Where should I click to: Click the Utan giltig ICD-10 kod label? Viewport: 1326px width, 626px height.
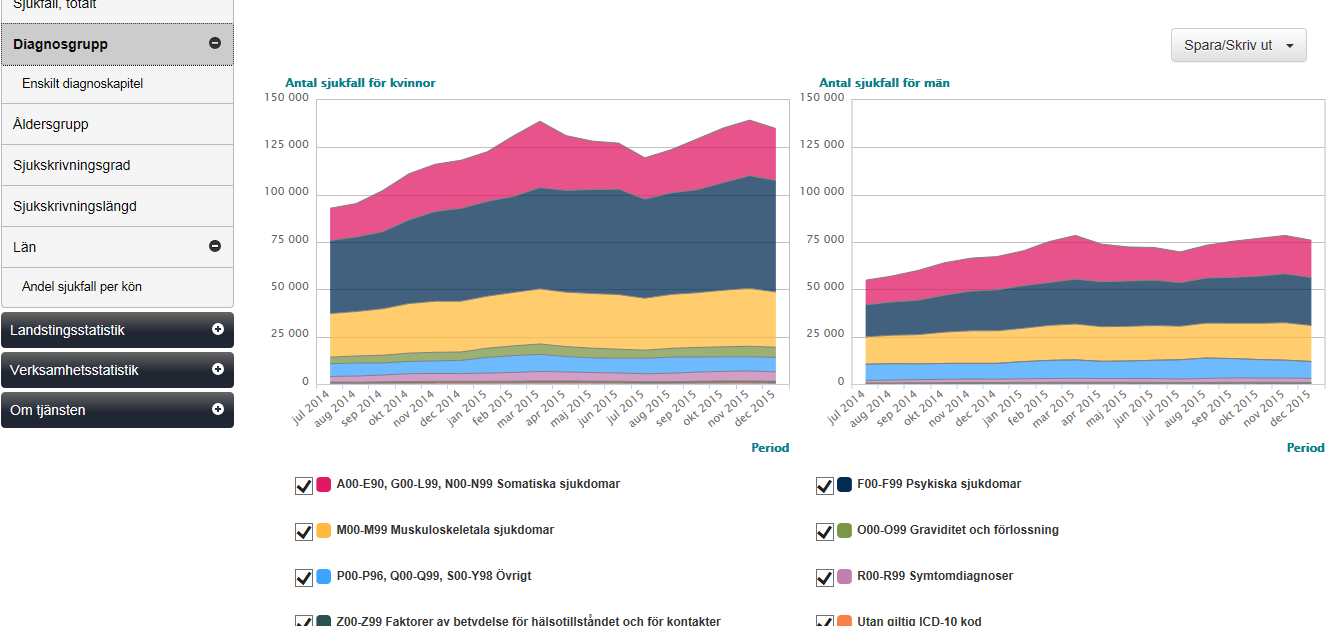919,621
